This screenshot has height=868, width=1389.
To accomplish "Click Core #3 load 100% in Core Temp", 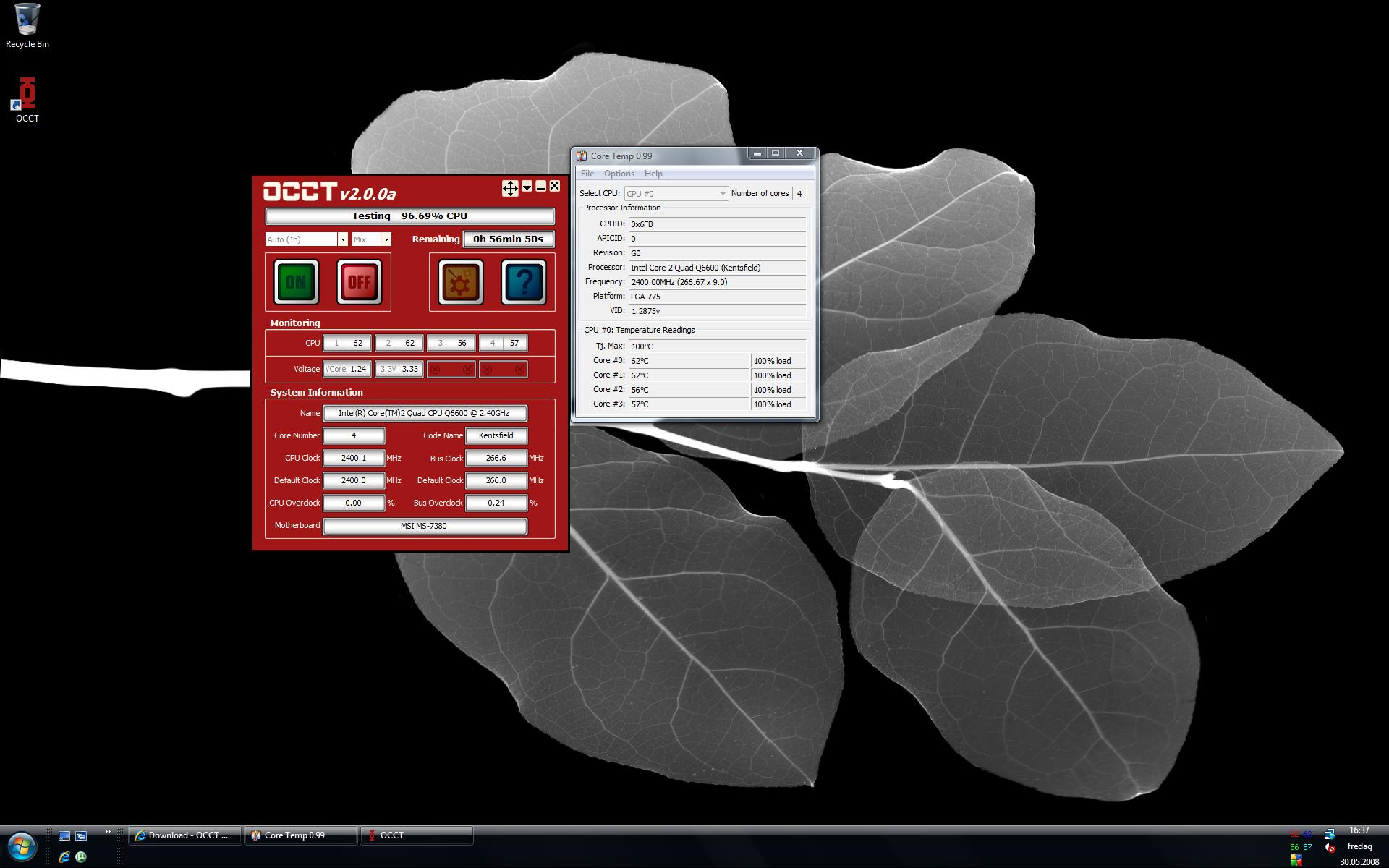I will coord(778,404).
